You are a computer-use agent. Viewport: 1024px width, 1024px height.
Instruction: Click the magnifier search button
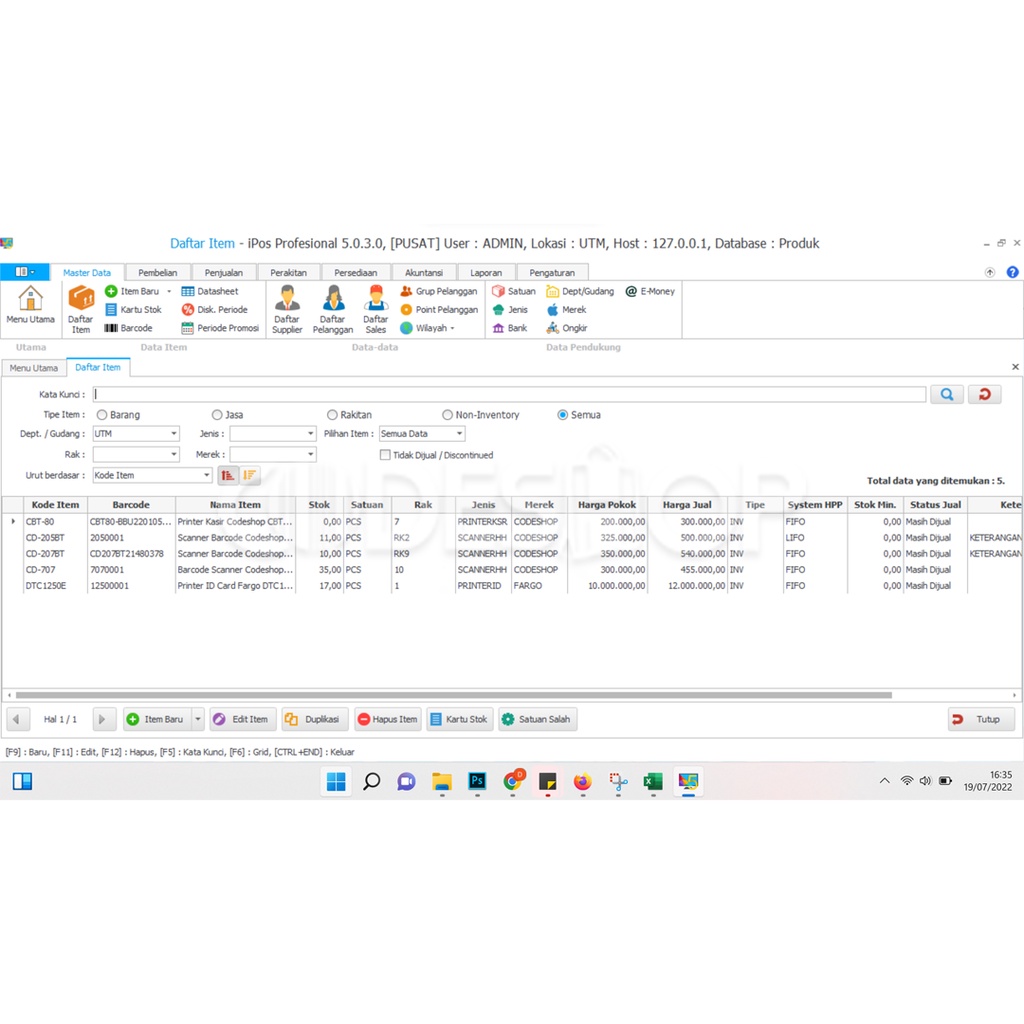coord(946,395)
